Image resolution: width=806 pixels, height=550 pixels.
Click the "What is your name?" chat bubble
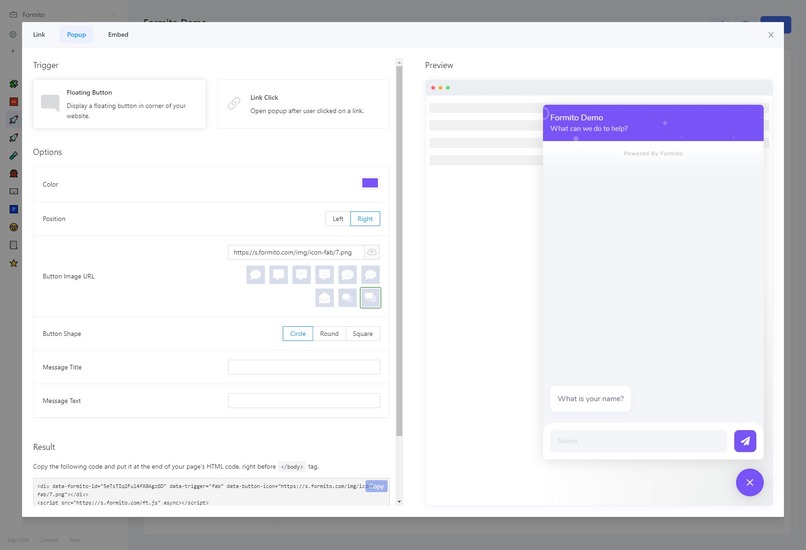click(x=591, y=399)
